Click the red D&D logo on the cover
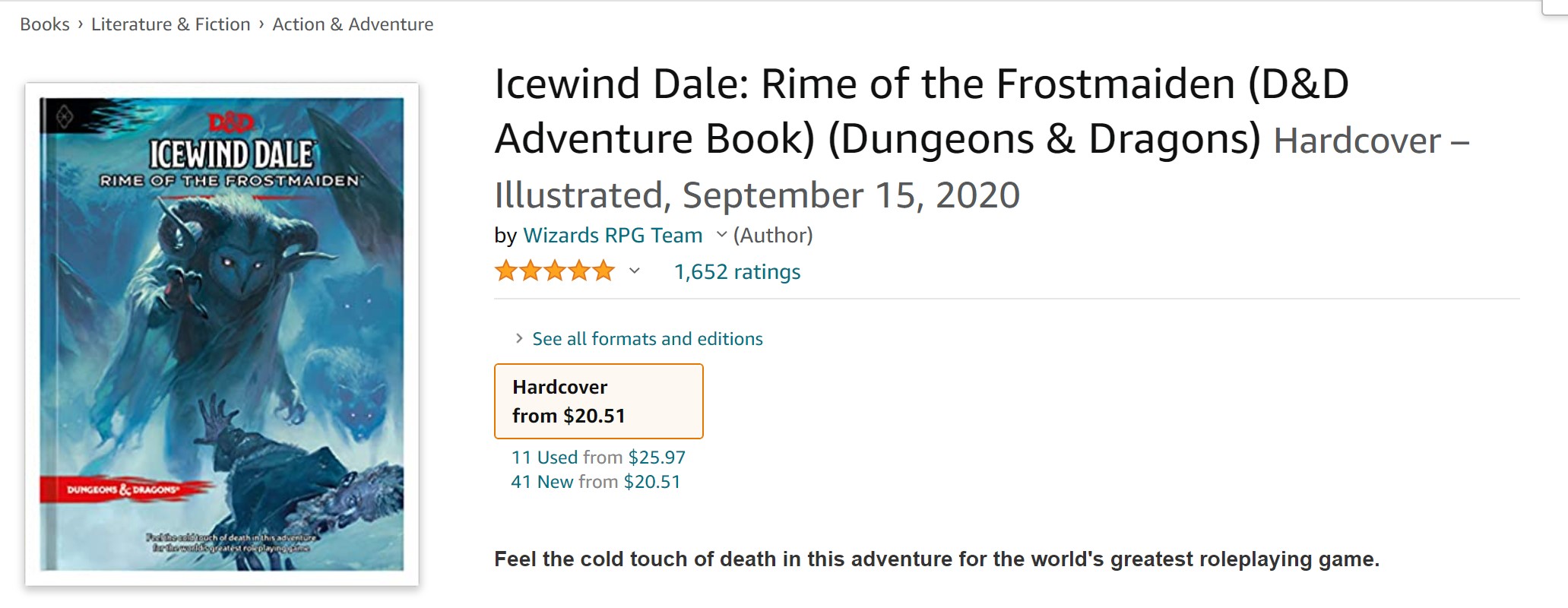 point(231,122)
